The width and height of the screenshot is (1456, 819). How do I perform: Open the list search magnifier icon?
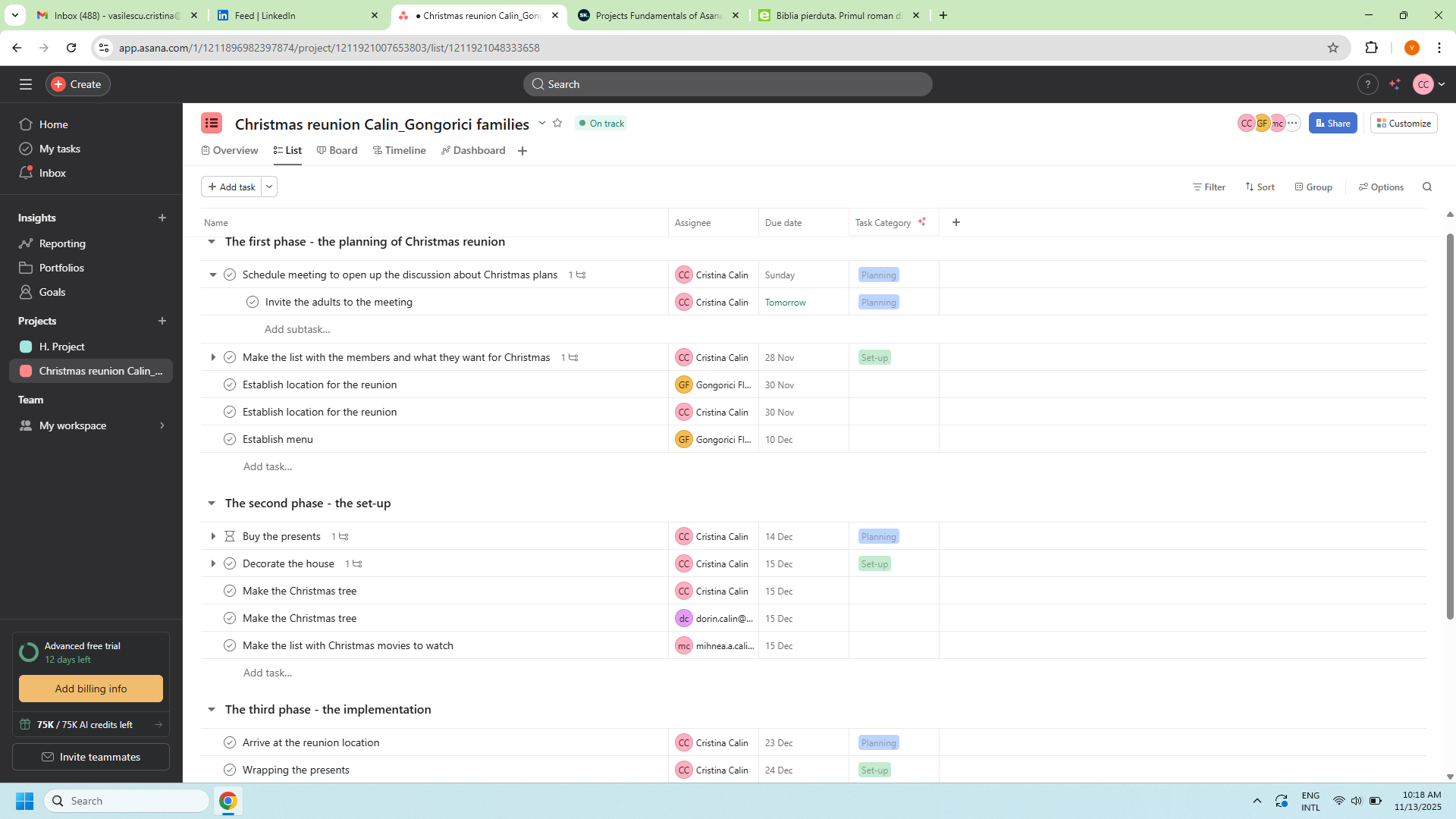tap(1427, 187)
